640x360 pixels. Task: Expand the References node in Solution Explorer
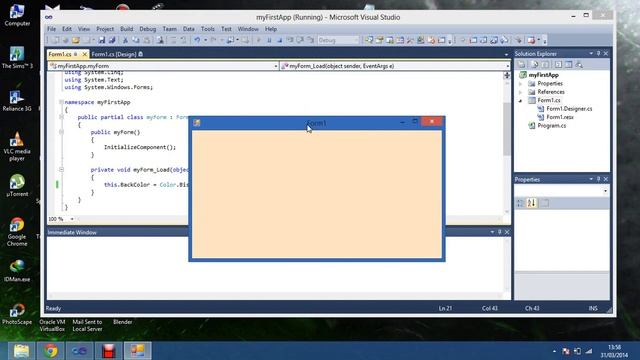520,92
